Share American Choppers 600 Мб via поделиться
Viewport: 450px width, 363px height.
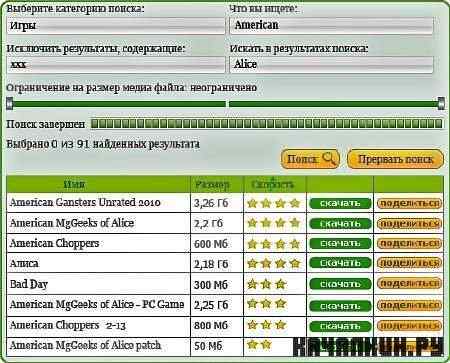pyautogui.click(x=409, y=244)
